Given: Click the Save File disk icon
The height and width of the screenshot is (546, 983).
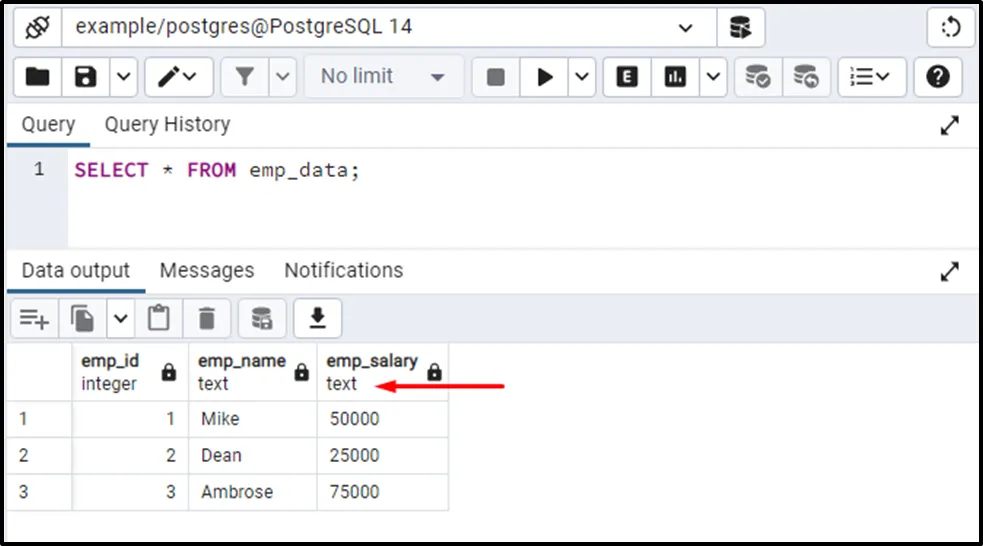Looking at the screenshot, I should 86,77.
